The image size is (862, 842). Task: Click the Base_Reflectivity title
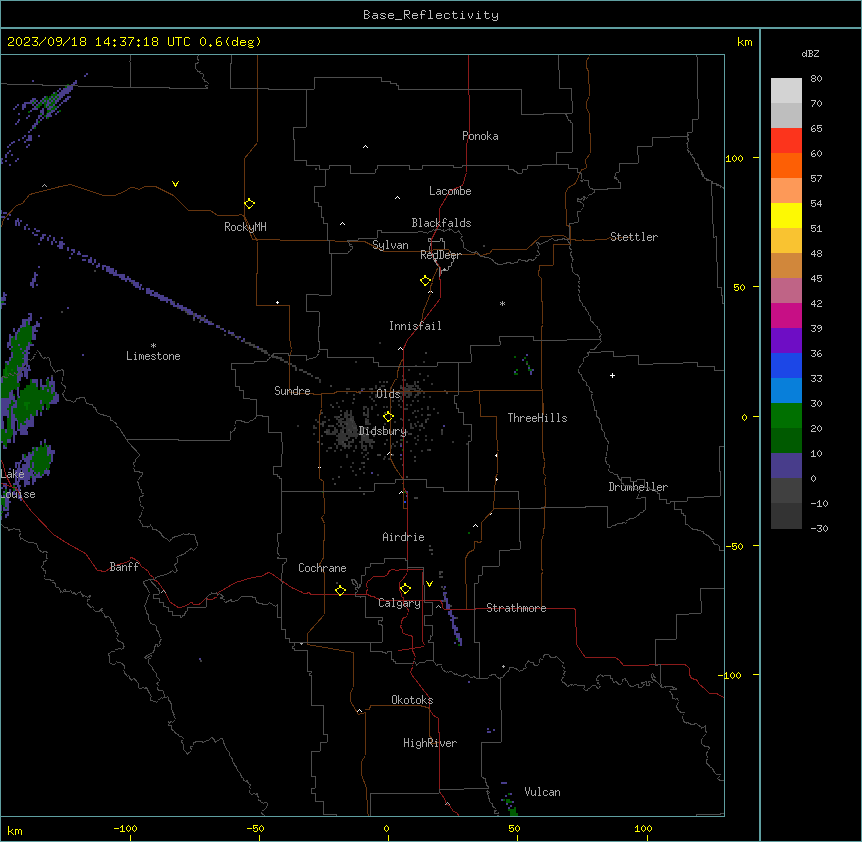pos(431,15)
